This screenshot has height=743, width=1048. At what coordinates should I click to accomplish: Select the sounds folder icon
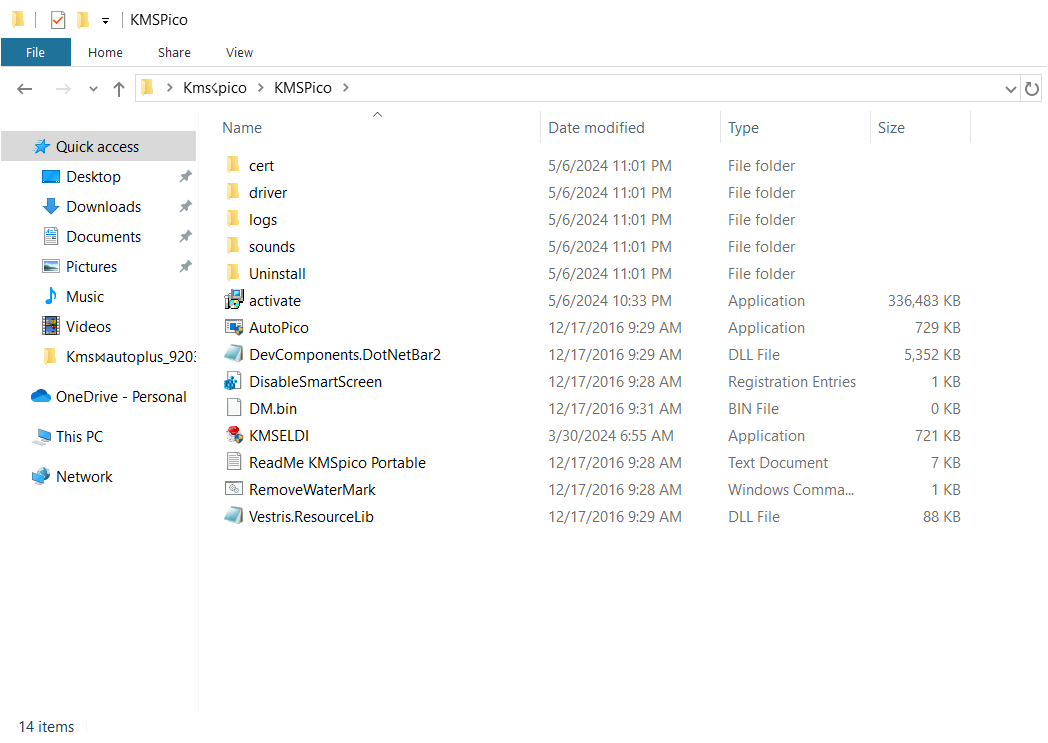(233, 247)
